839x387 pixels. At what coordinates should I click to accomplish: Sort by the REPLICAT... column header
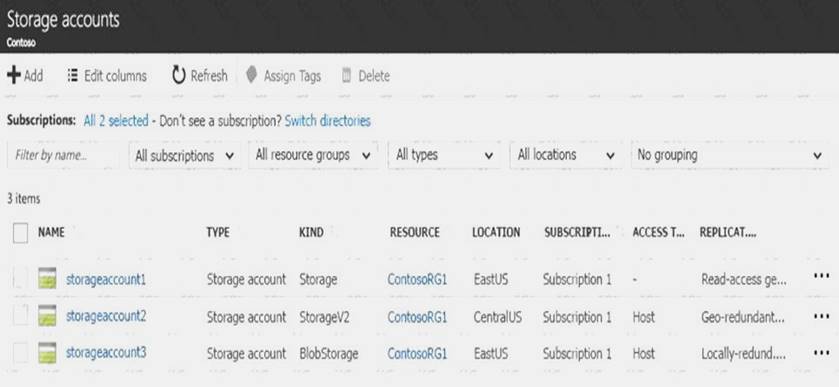coord(728,232)
